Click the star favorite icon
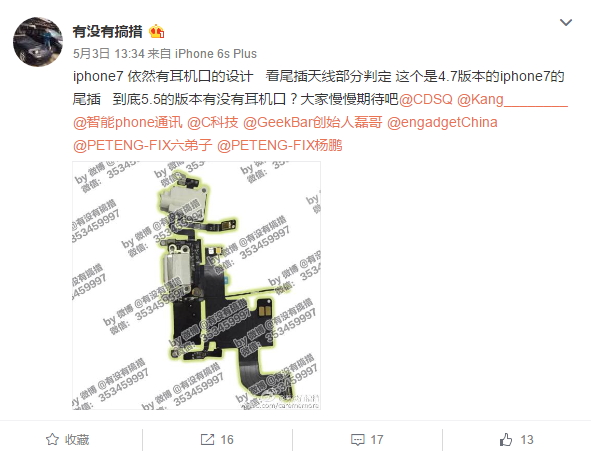Screen dimensions: 591x456 pyautogui.click(x=52, y=439)
